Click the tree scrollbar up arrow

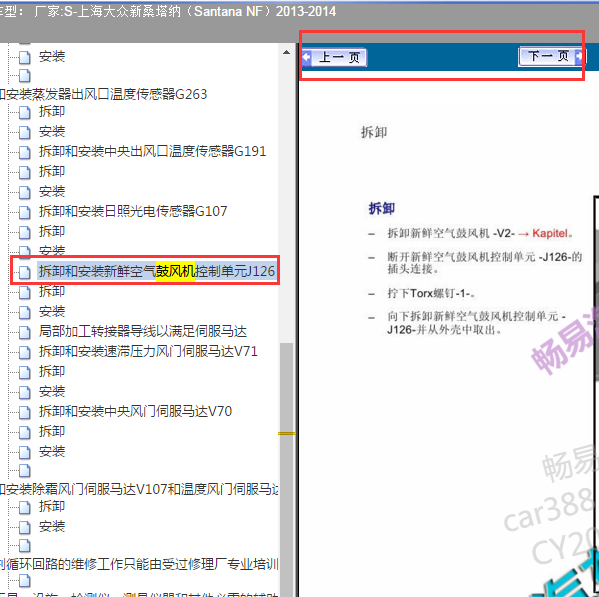287,53
